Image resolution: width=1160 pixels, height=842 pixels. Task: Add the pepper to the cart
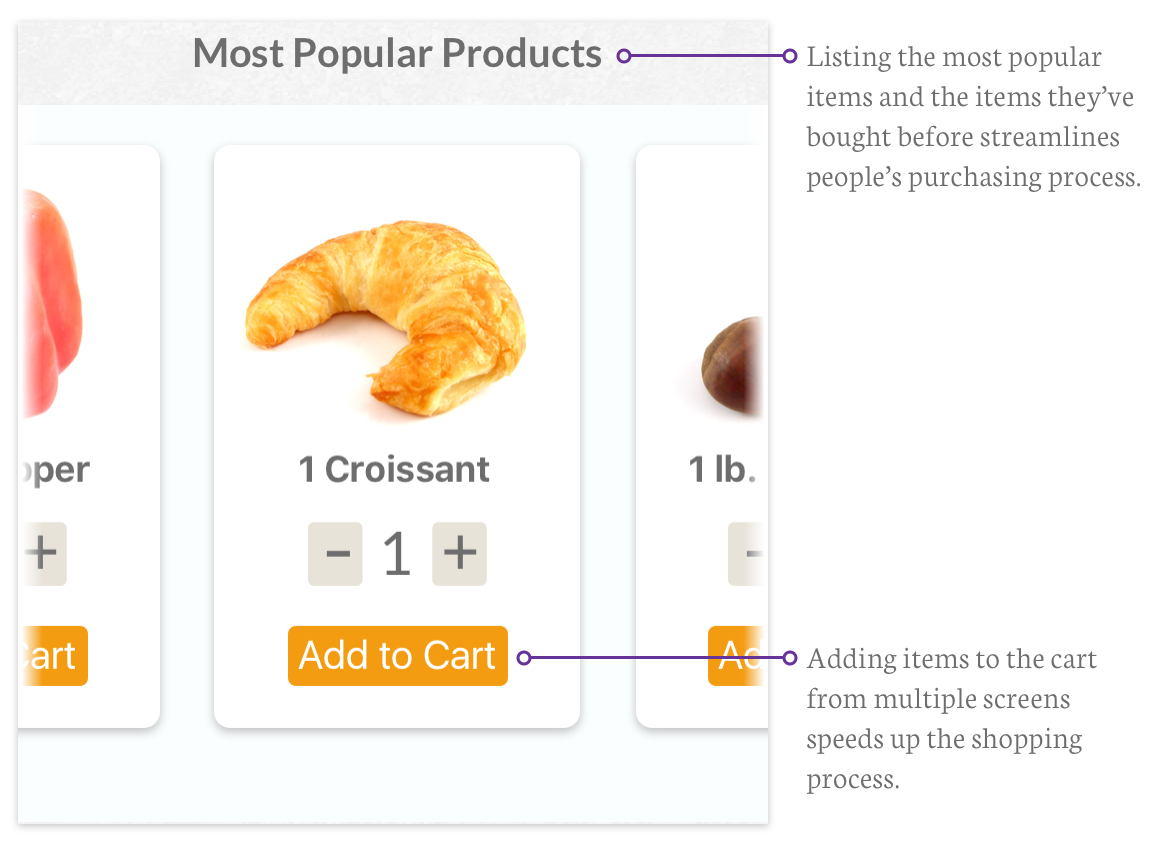54,656
